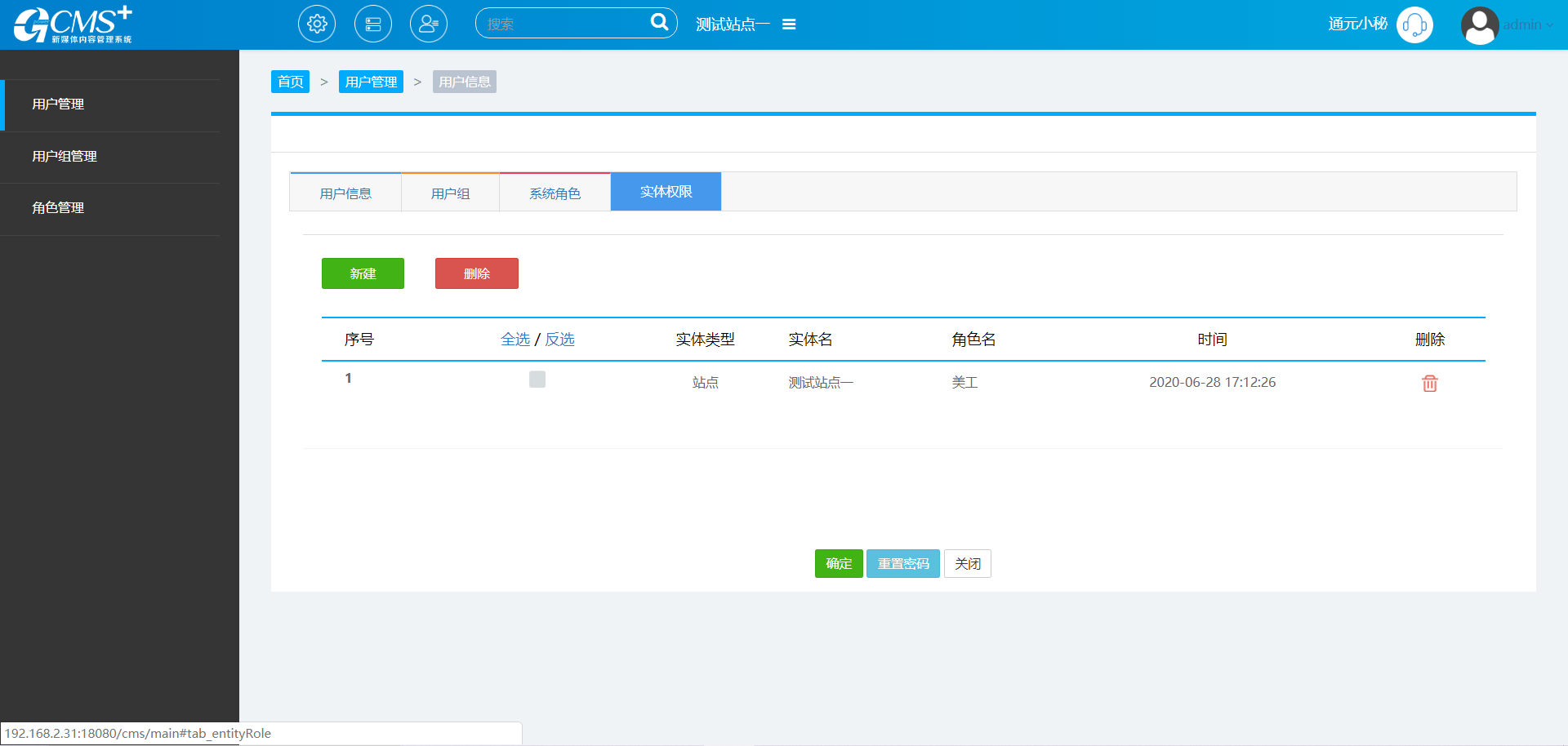Open the site list hamburger menu
Viewport: 1568px width, 746px height.
click(x=789, y=24)
